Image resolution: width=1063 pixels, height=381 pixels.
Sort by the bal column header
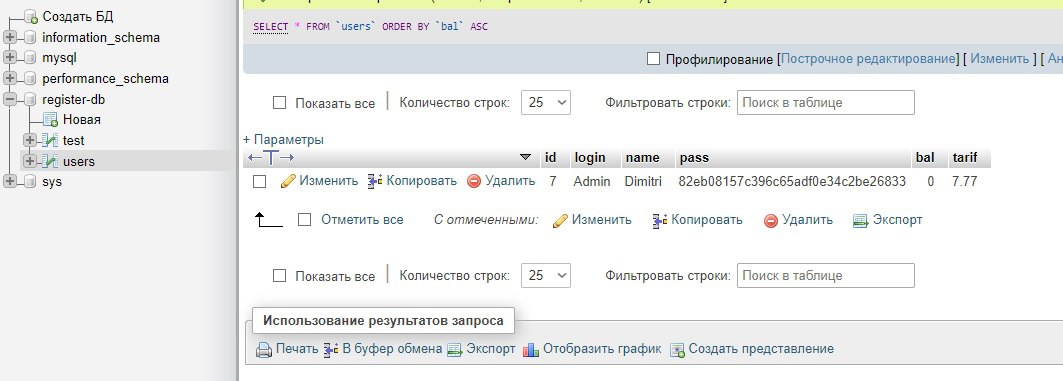coord(925,158)
